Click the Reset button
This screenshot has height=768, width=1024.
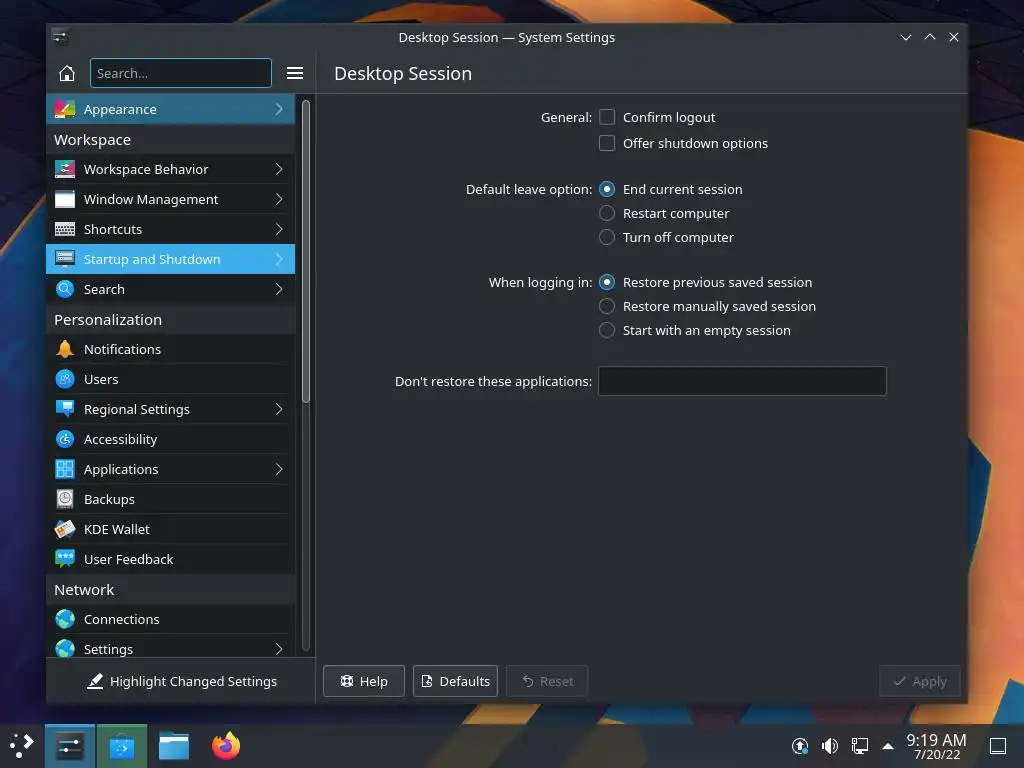coord(547,681)
